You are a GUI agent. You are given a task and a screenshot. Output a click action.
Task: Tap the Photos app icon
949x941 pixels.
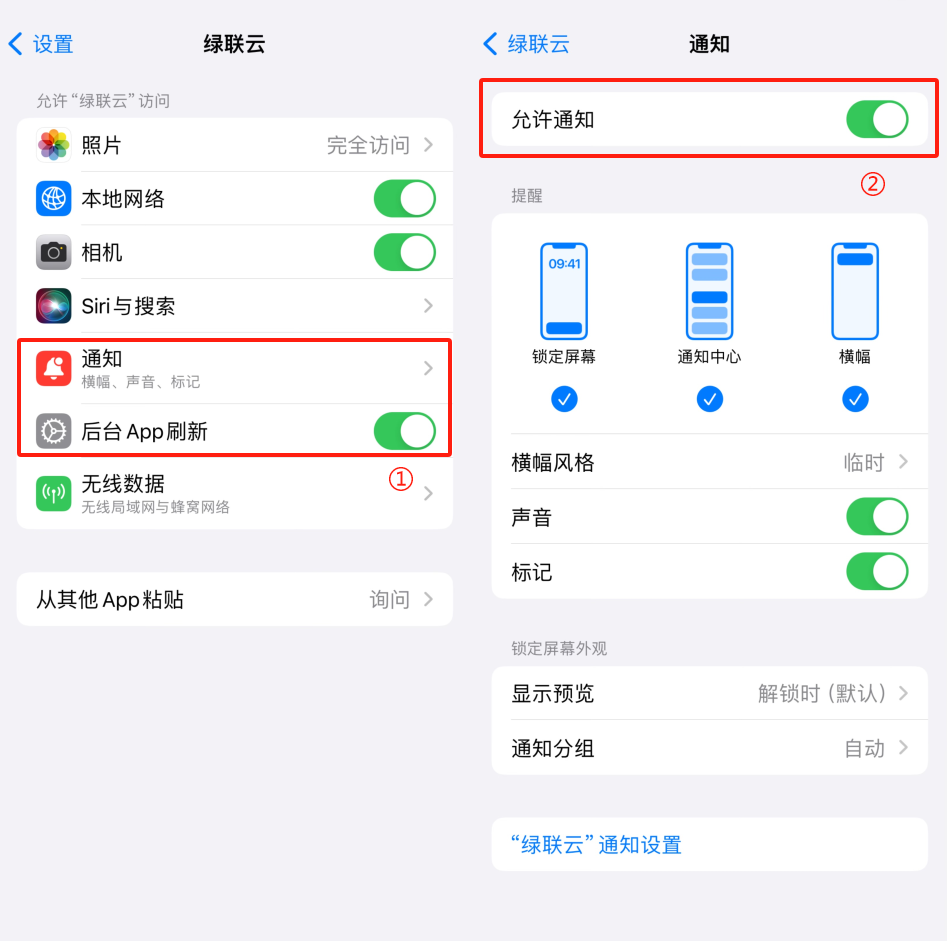(53, 145)
